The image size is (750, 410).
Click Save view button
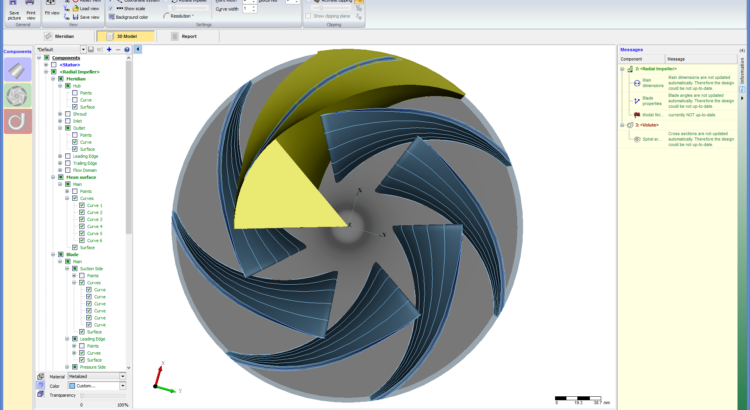86,17
